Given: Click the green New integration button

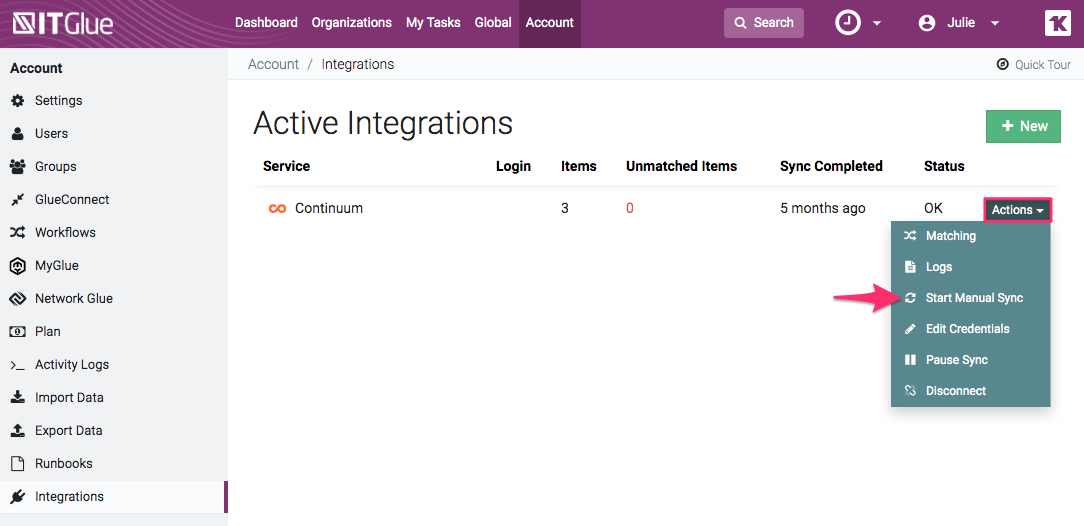Looking at the screenshot, I should [x=1023, y=126].
